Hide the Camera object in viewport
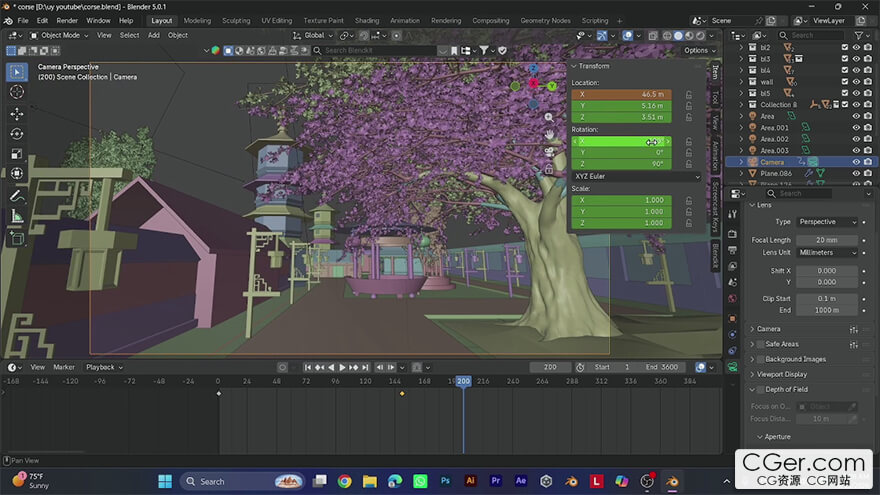Viewport: 880px width, 495px height. 856,162
